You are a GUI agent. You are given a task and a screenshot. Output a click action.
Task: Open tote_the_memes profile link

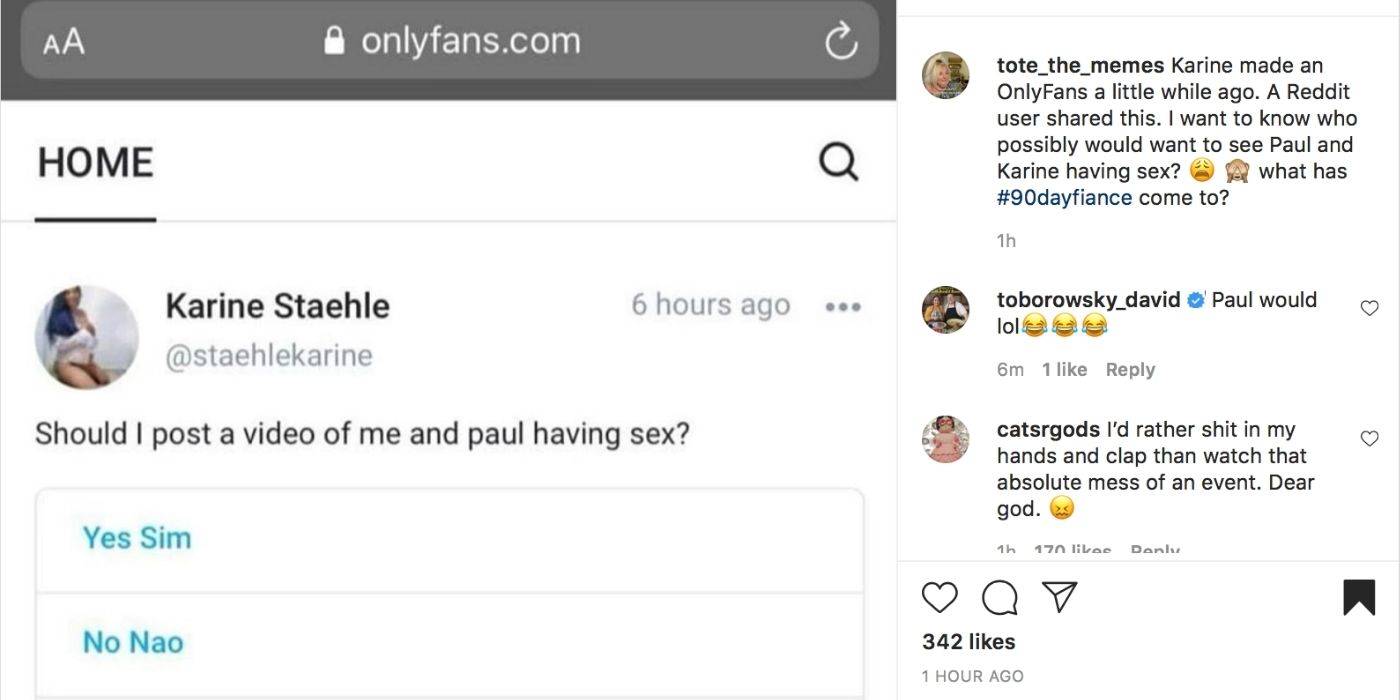[1080, 66]
